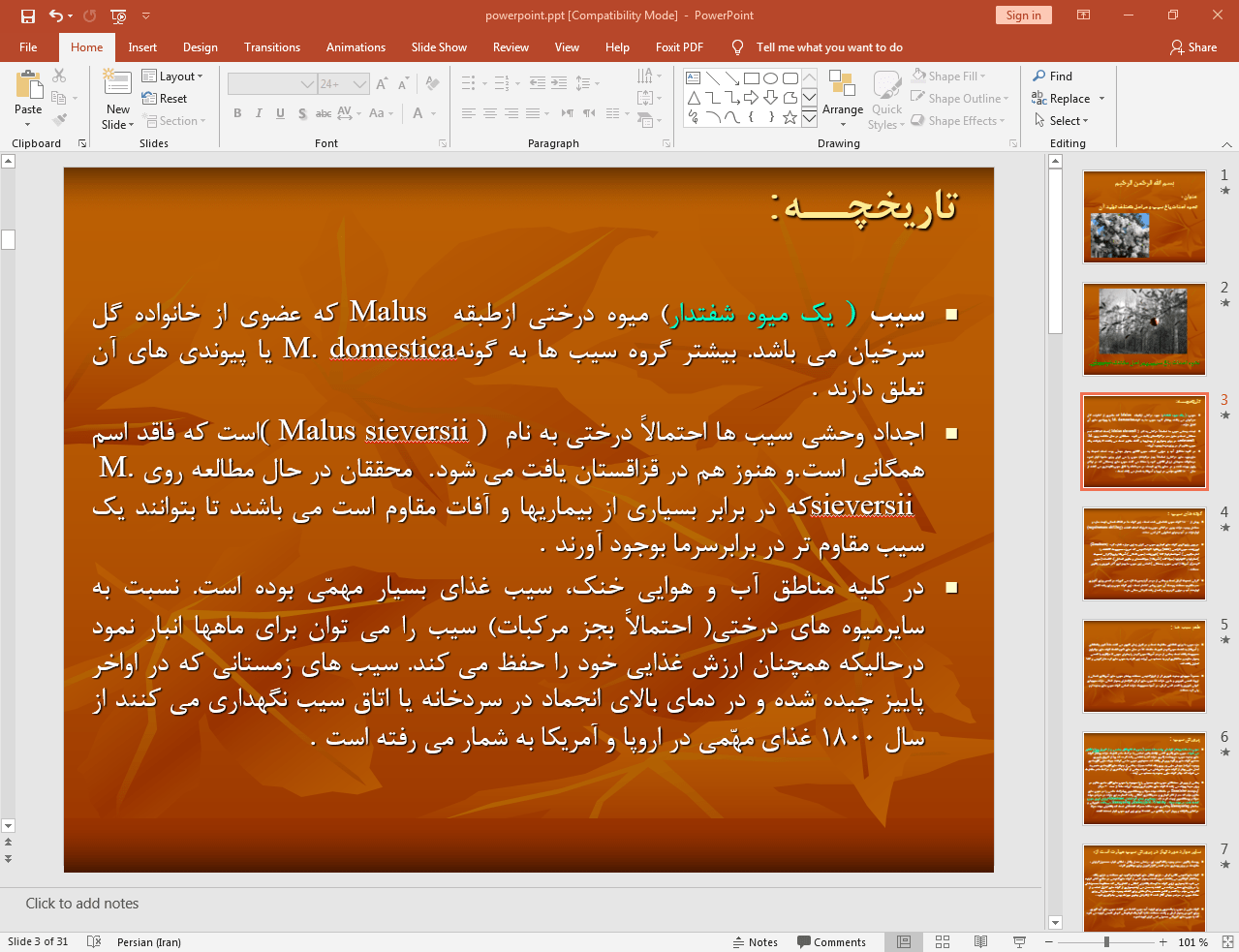Switch to the Transitions tab
Screen dimensions: 1239x952
click(x=272, y=47)
